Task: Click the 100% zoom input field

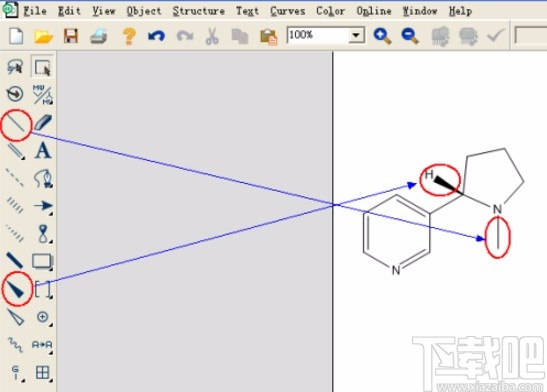Action: 318,35
